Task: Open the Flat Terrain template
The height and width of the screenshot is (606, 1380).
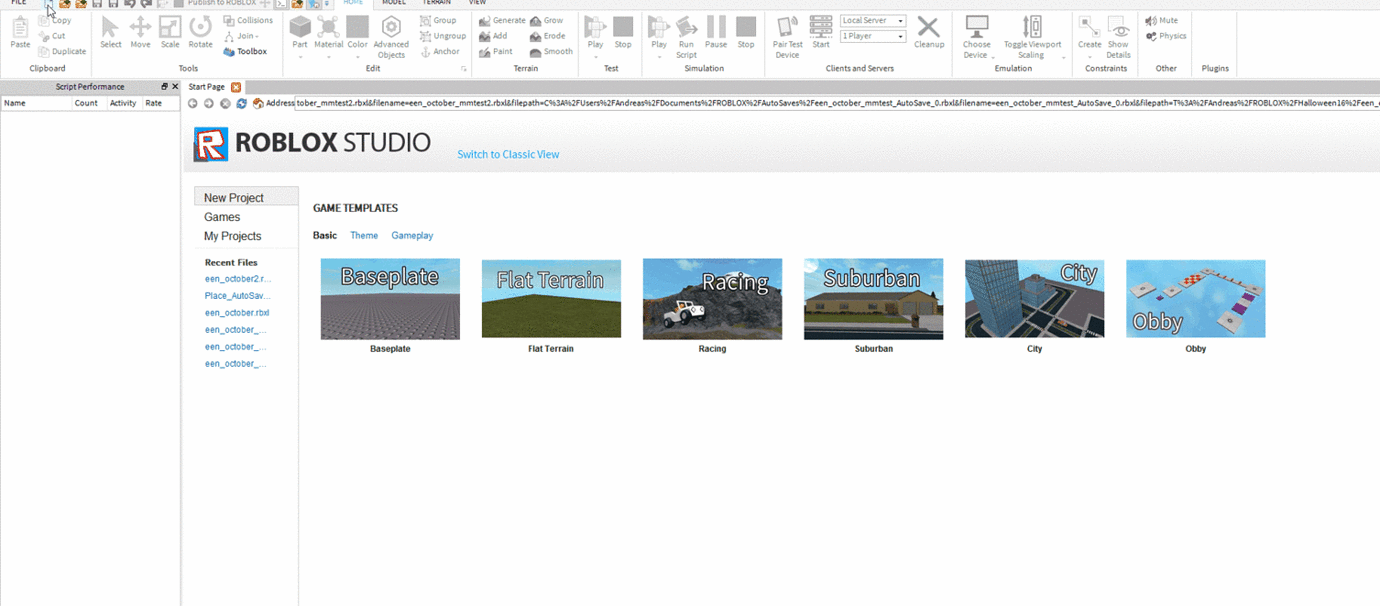Action: [x=551, y=299]
